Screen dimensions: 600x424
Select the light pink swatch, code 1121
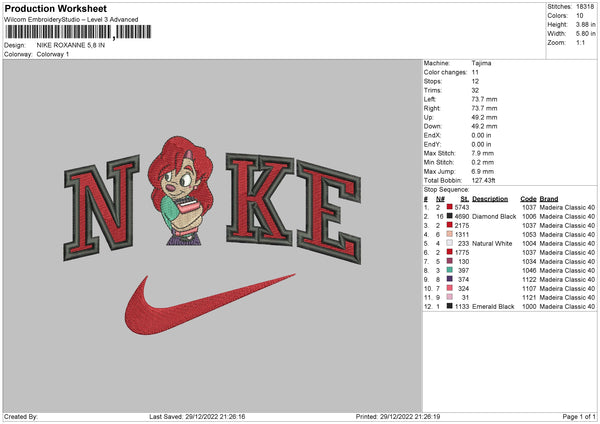tap(450, 297)
